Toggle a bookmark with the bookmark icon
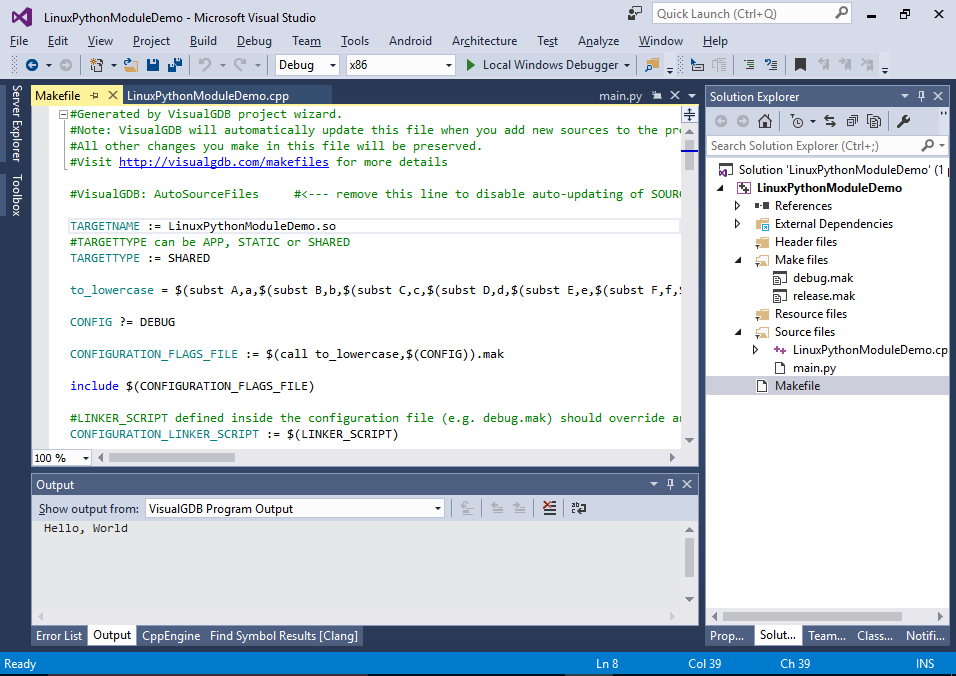 pyautogui.click(x=801, y=65)
